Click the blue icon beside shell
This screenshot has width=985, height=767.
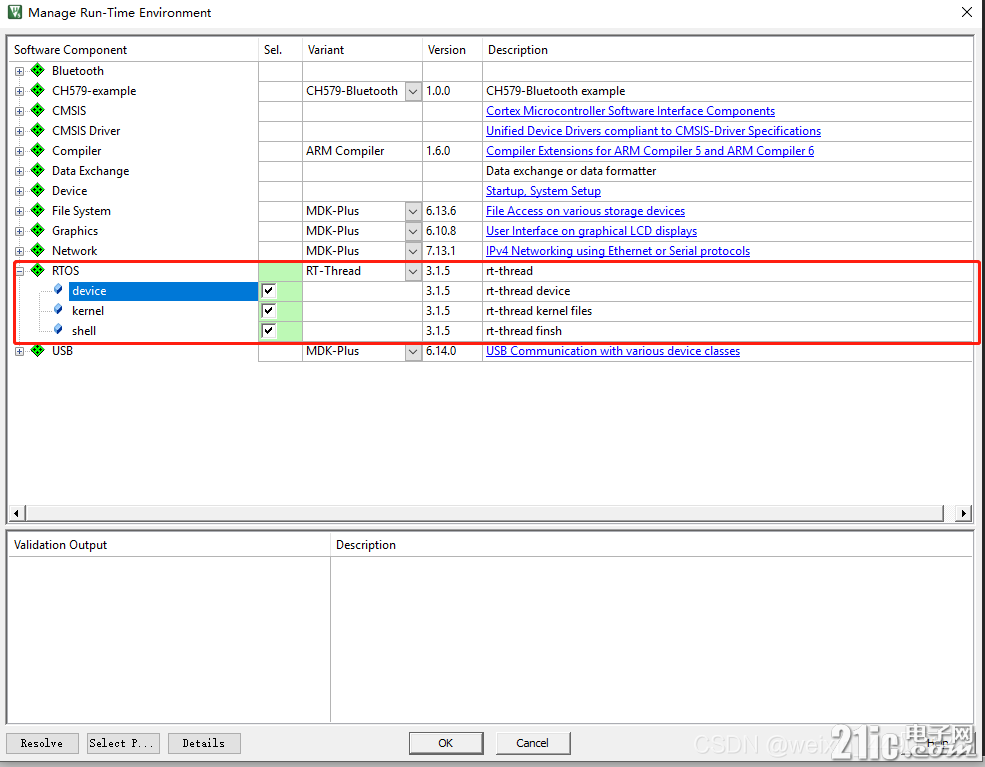(x=58, y=330)
